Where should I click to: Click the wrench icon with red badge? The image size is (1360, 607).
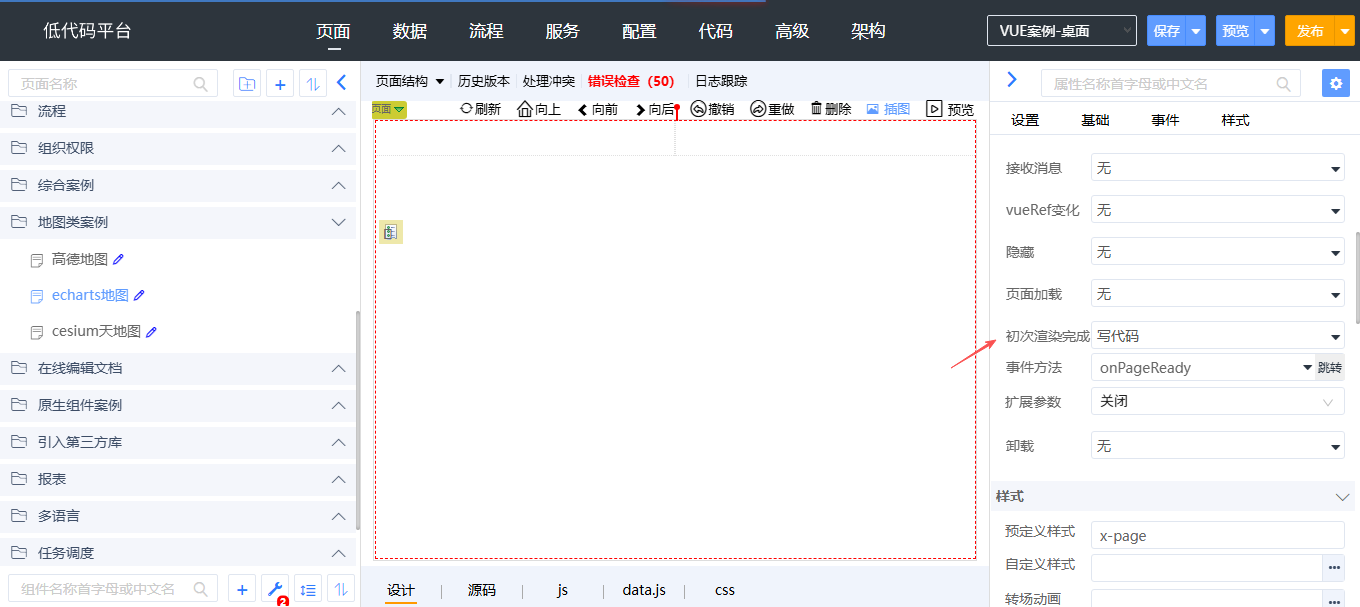[x=275, y=589]
